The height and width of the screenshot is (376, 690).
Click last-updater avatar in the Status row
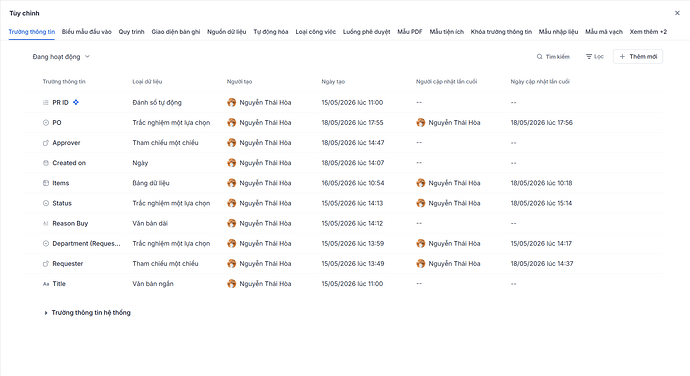tap(421, 203)
